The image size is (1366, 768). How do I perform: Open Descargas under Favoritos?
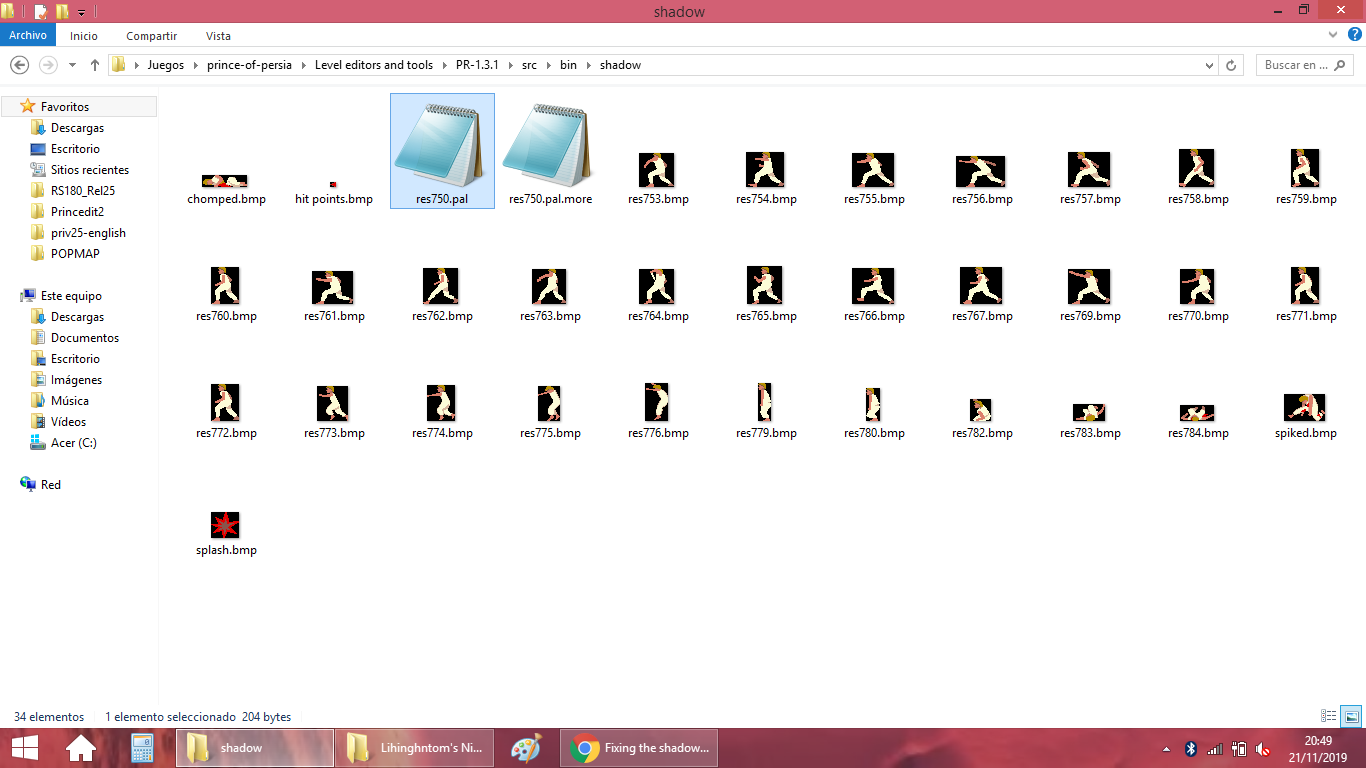(x=77, y=128)
